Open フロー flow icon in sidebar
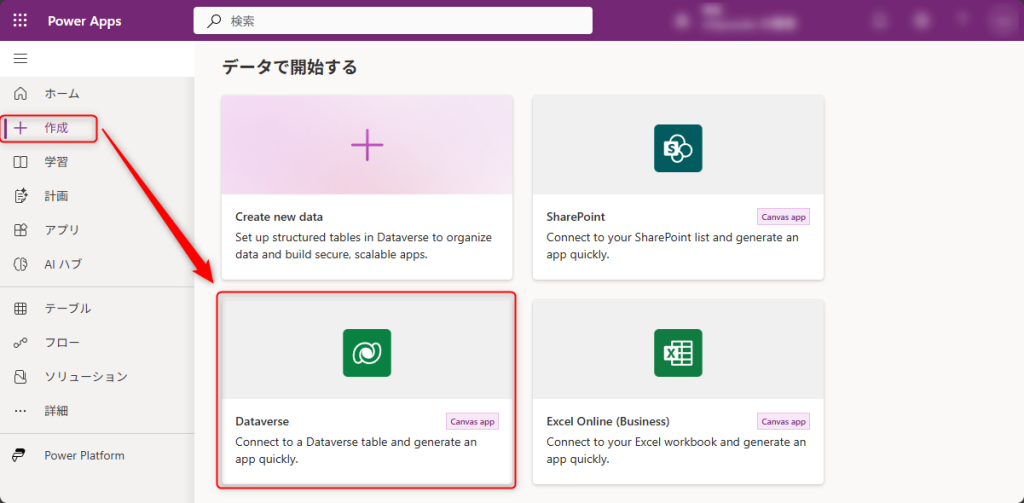 click(x=20, y=343)
